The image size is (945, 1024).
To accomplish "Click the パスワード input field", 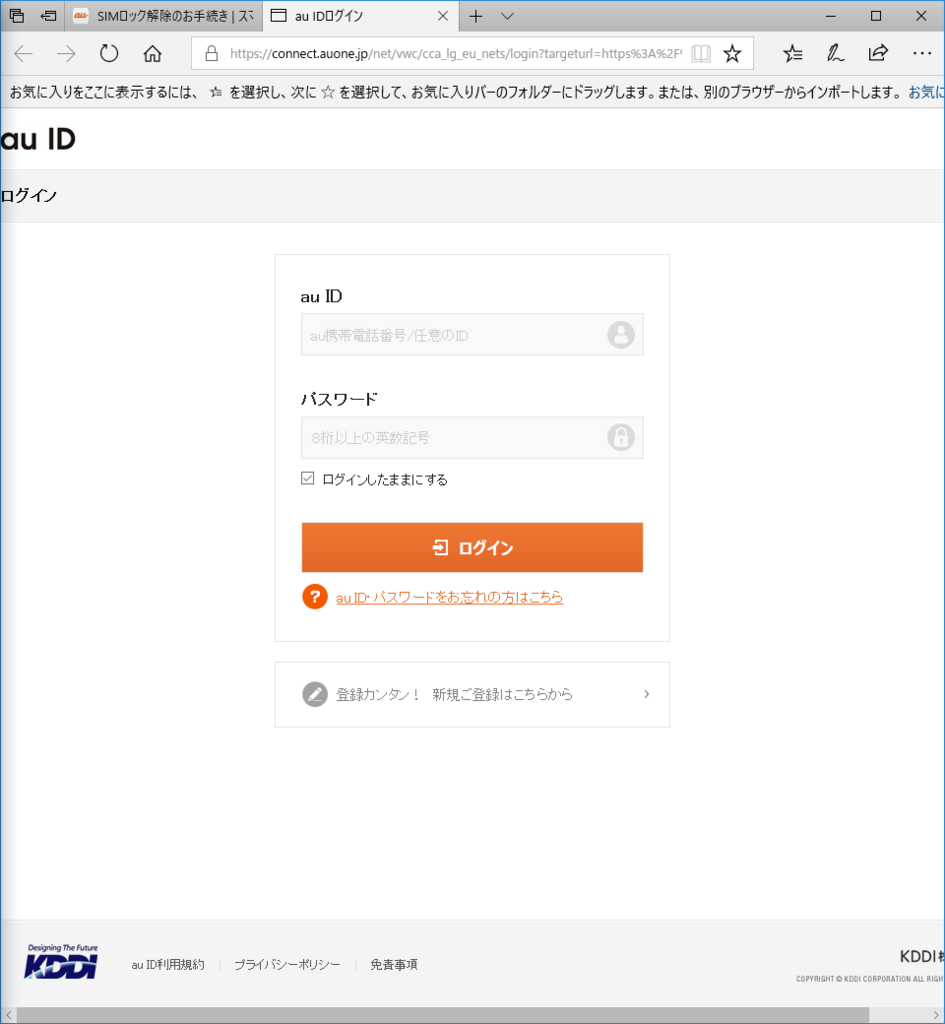I will 472,438.
